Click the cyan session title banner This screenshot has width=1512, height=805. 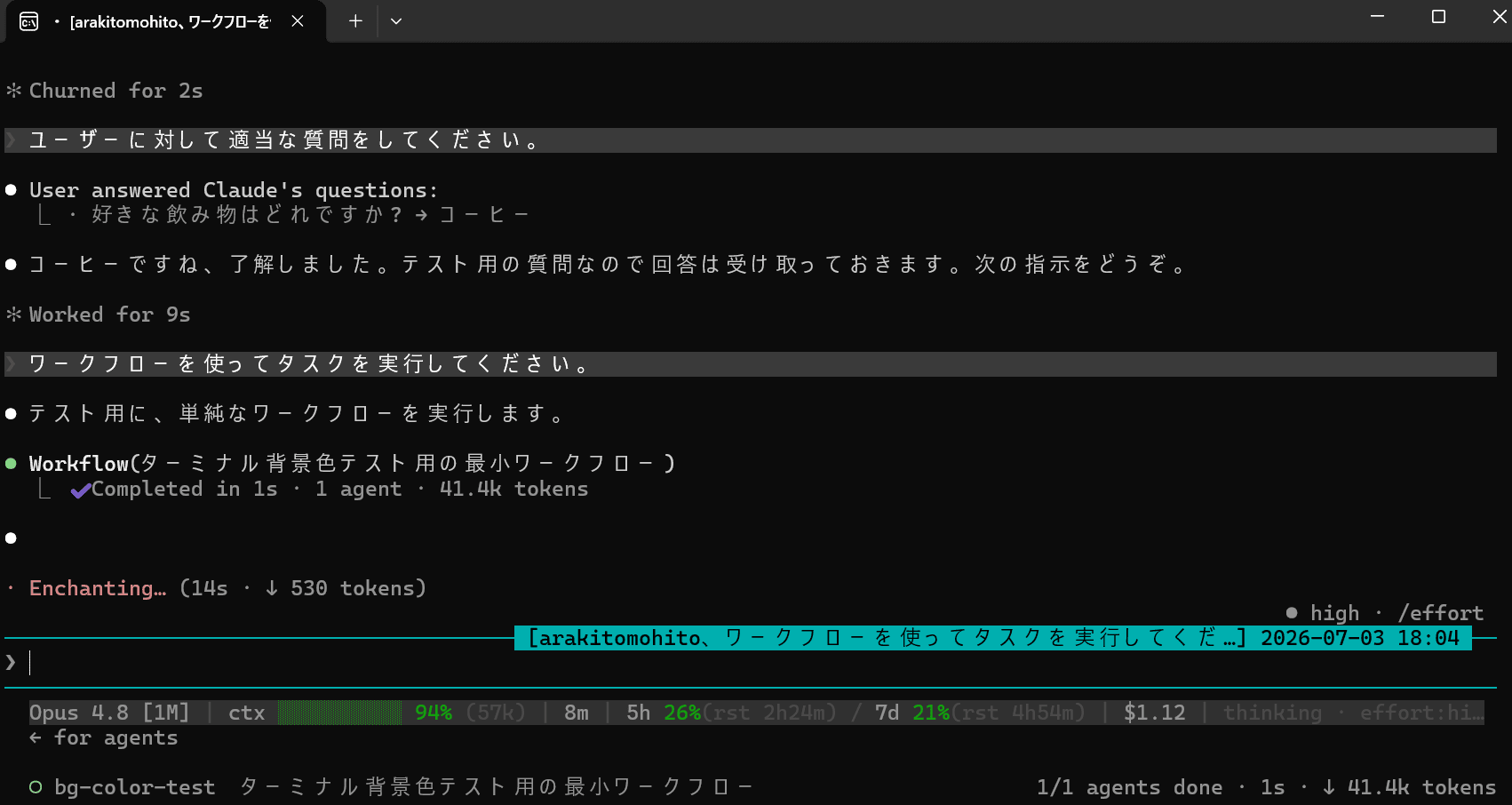[x=993, y=638]
